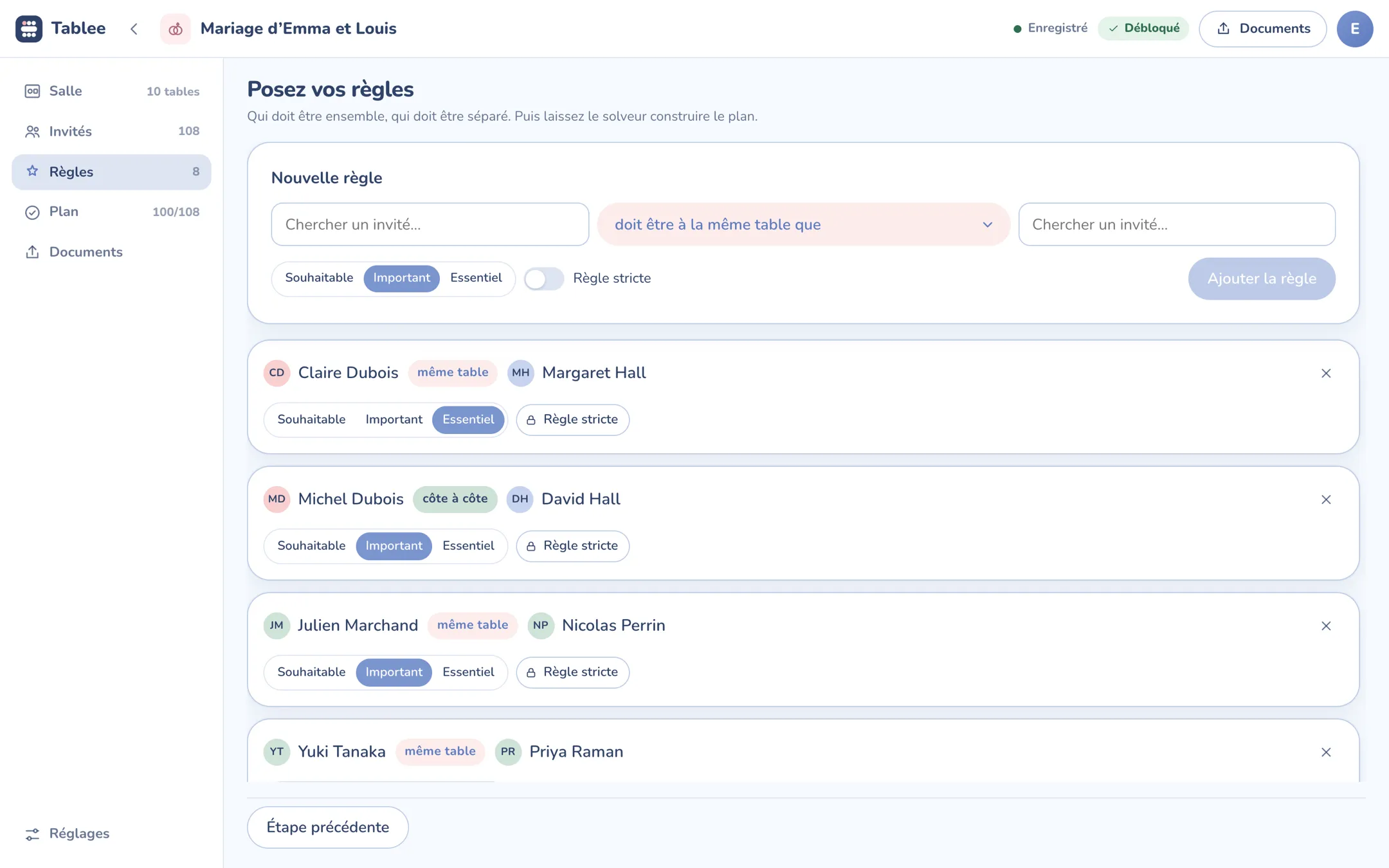
Task: Click the Réglages sliders icon
Action: 32,834
